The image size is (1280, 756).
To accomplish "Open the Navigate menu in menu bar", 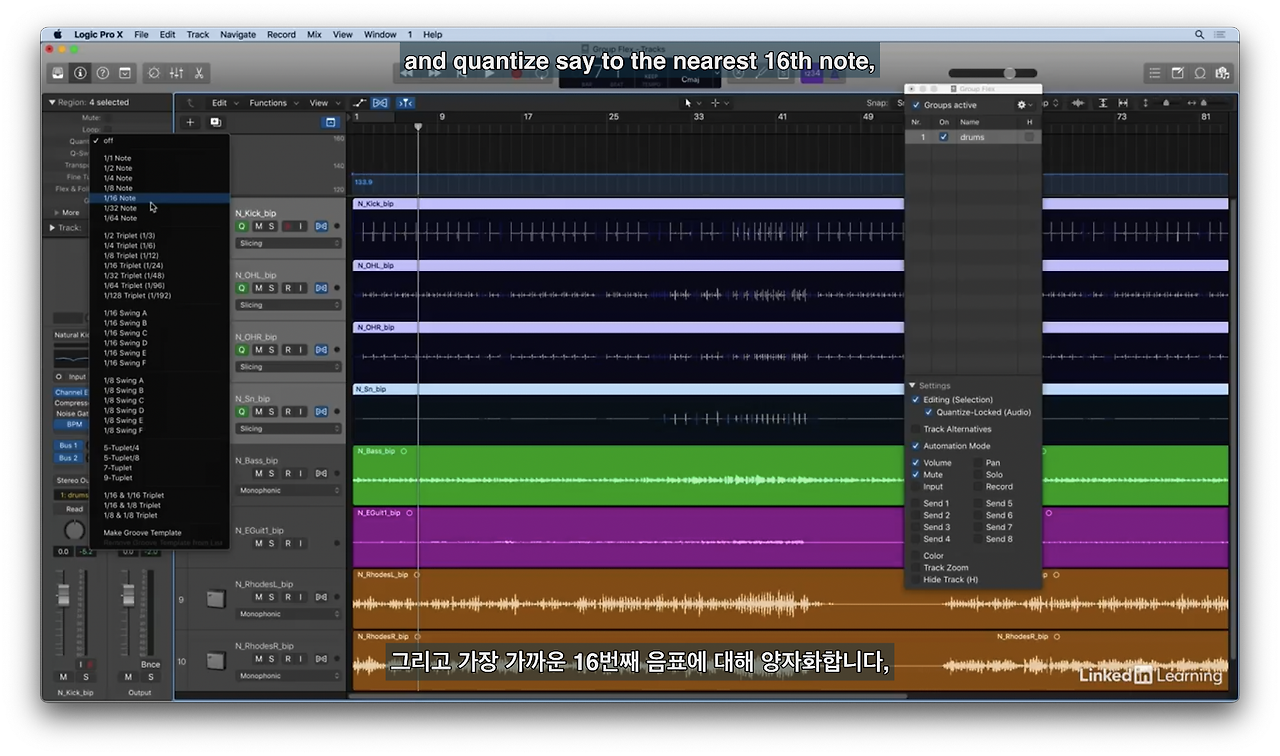I will click(238, 34).
